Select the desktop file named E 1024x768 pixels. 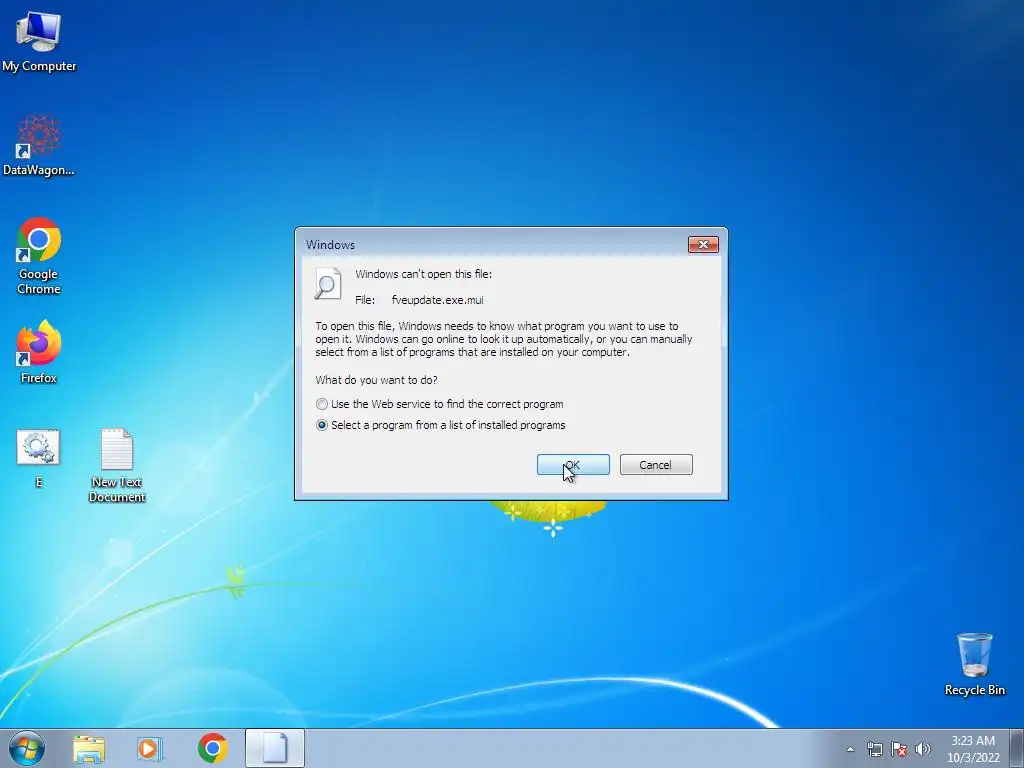coord(38,458)
